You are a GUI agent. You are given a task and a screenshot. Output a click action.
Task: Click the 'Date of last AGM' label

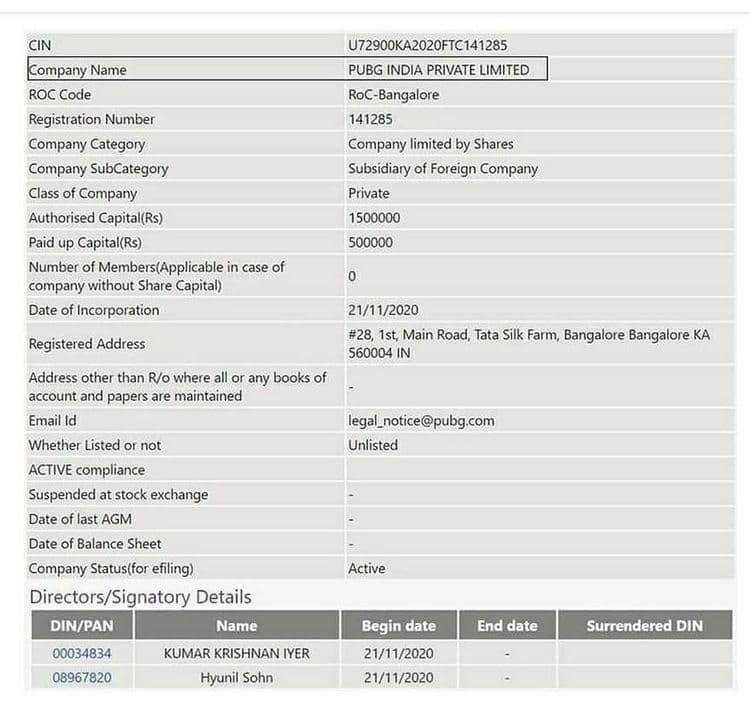80,519
